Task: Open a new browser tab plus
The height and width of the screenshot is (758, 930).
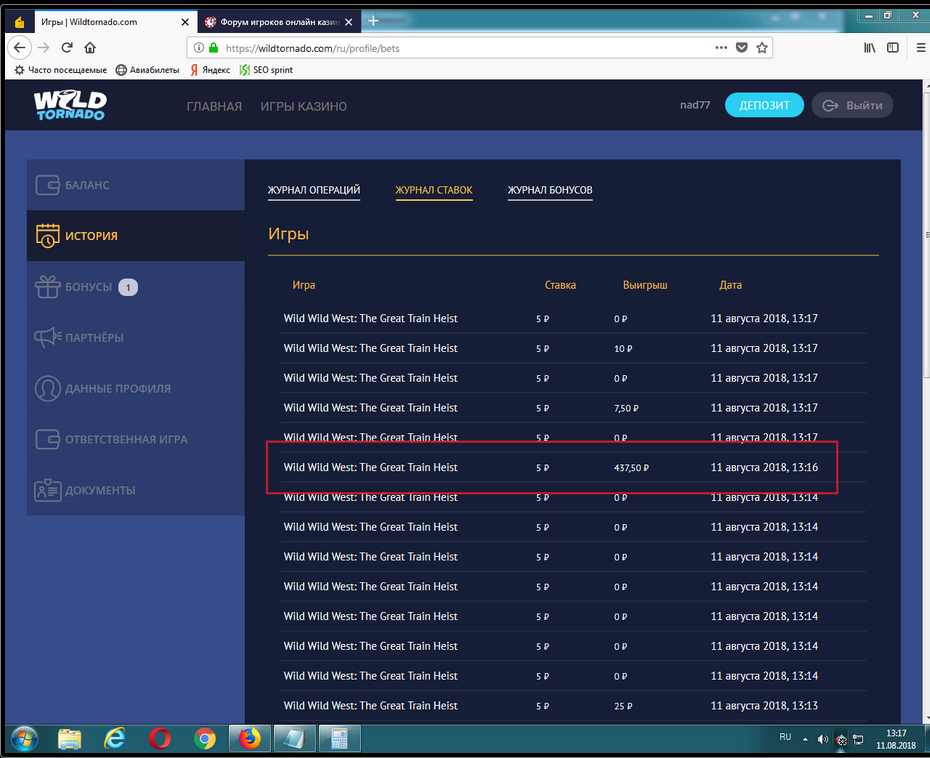Action: coord(373,21)
